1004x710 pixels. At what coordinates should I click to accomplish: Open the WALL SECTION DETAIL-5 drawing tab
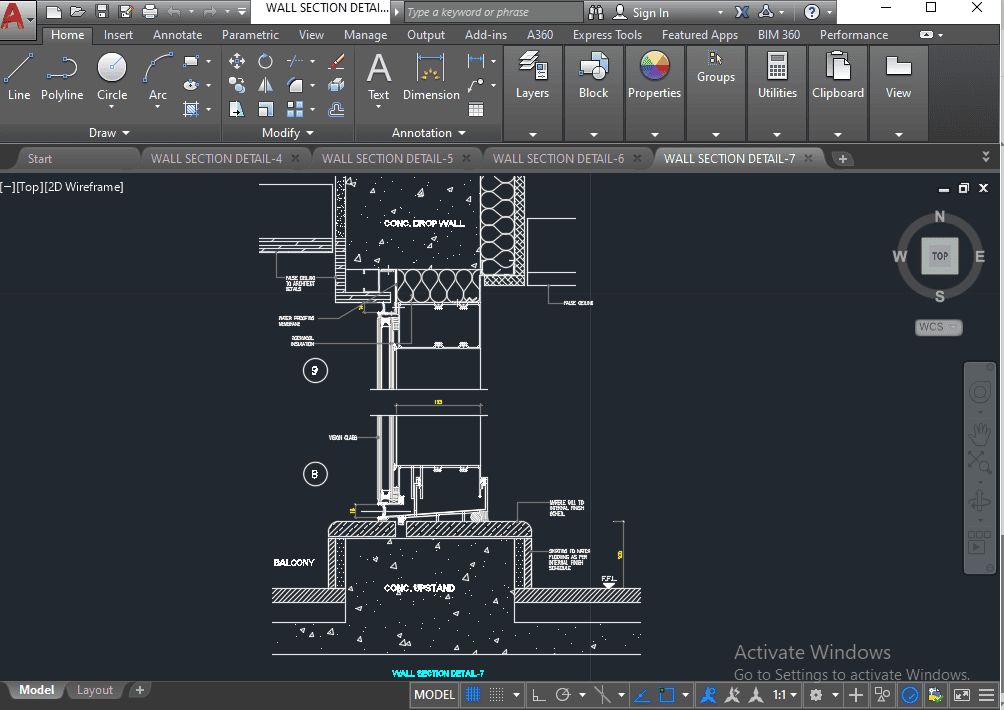(x=387, y=158)
